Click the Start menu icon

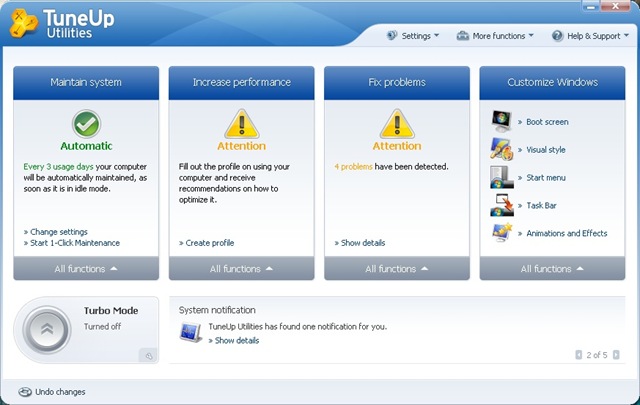502,177
